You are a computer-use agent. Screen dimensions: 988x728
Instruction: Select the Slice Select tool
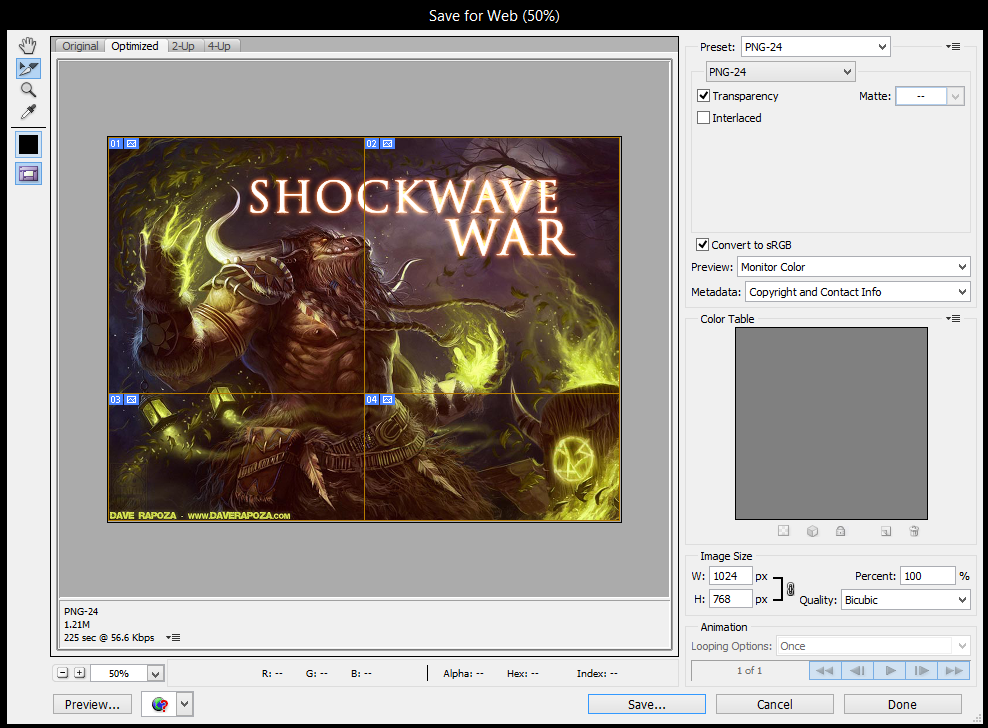pyautogui.click(x=28, y=68)
